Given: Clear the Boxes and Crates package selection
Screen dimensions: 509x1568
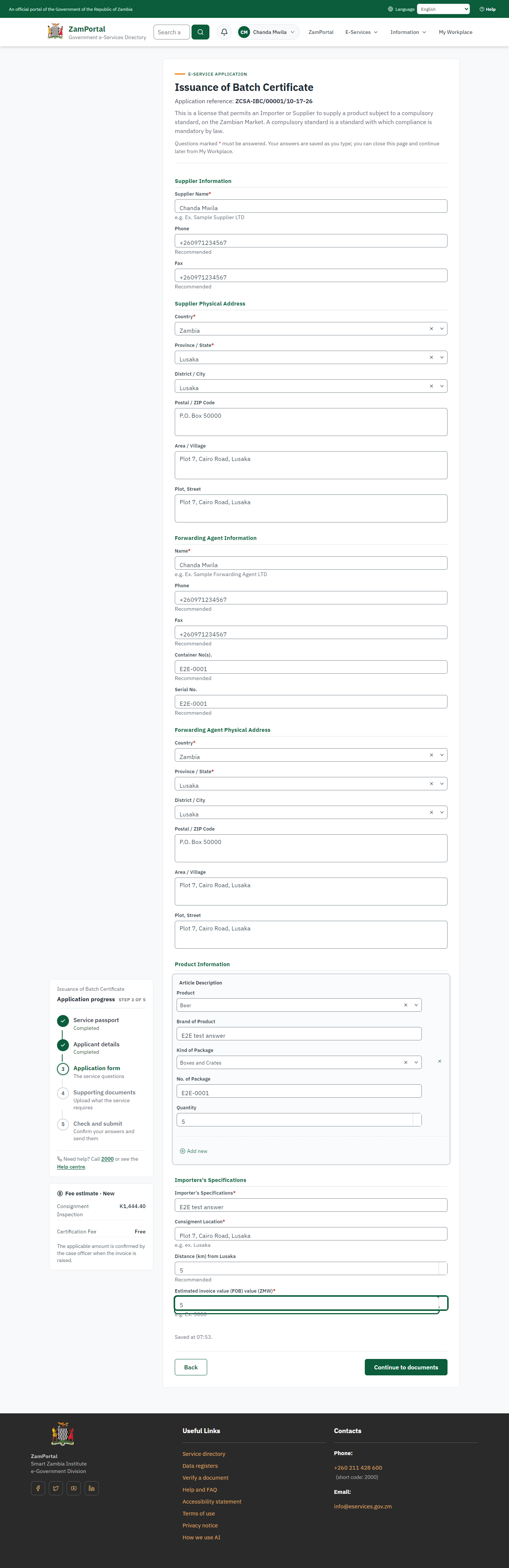Looking at the screenshot, I should 405,1062.
